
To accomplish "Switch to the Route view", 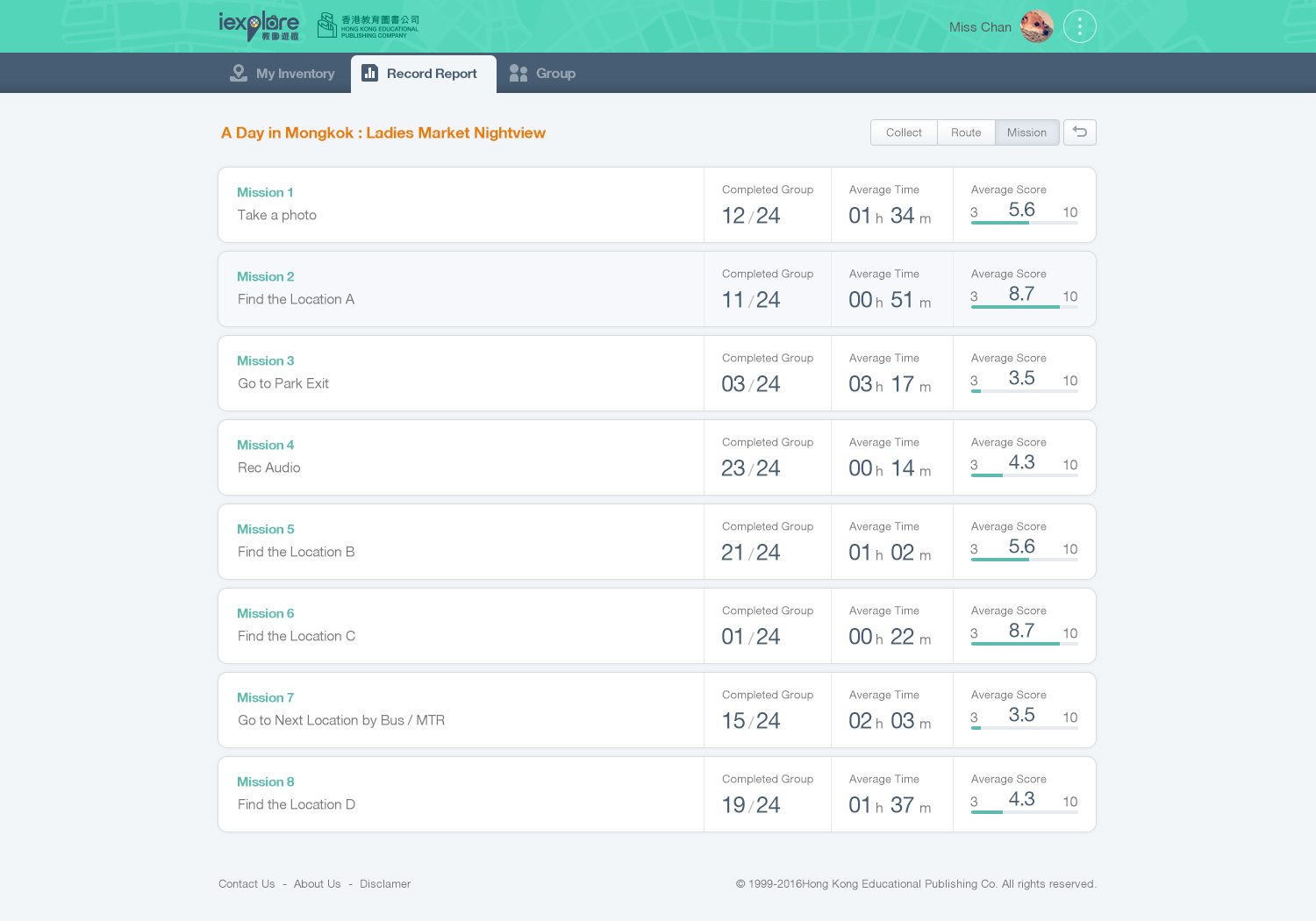I will pos(965,132).
